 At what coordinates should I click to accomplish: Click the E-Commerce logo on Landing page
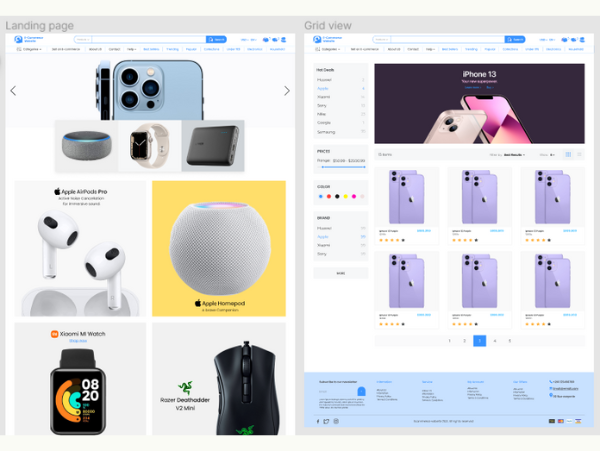tap(29, 39)
